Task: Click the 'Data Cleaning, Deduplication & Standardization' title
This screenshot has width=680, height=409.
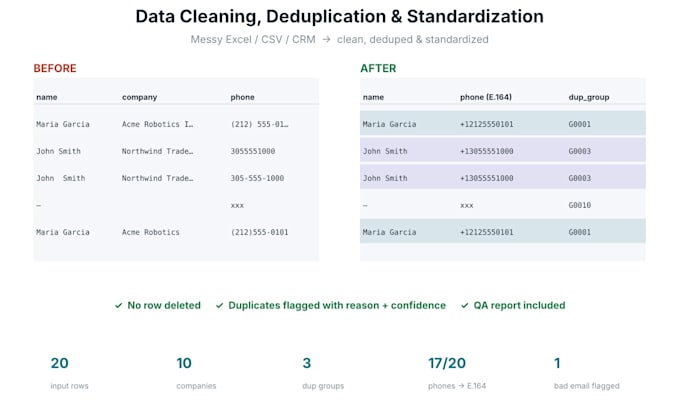Action: (x=340, y=16)
